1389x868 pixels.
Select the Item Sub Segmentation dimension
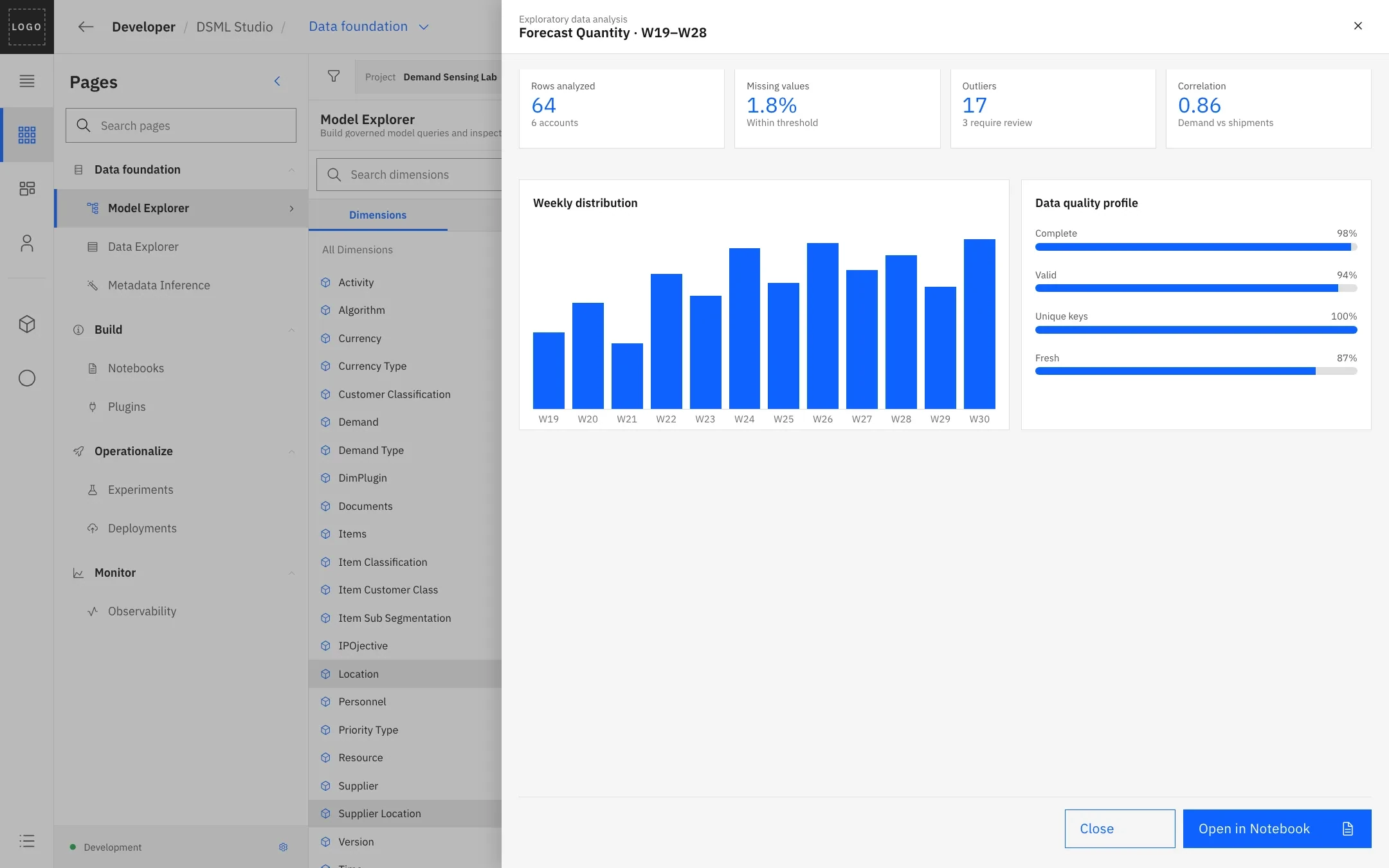405,618
